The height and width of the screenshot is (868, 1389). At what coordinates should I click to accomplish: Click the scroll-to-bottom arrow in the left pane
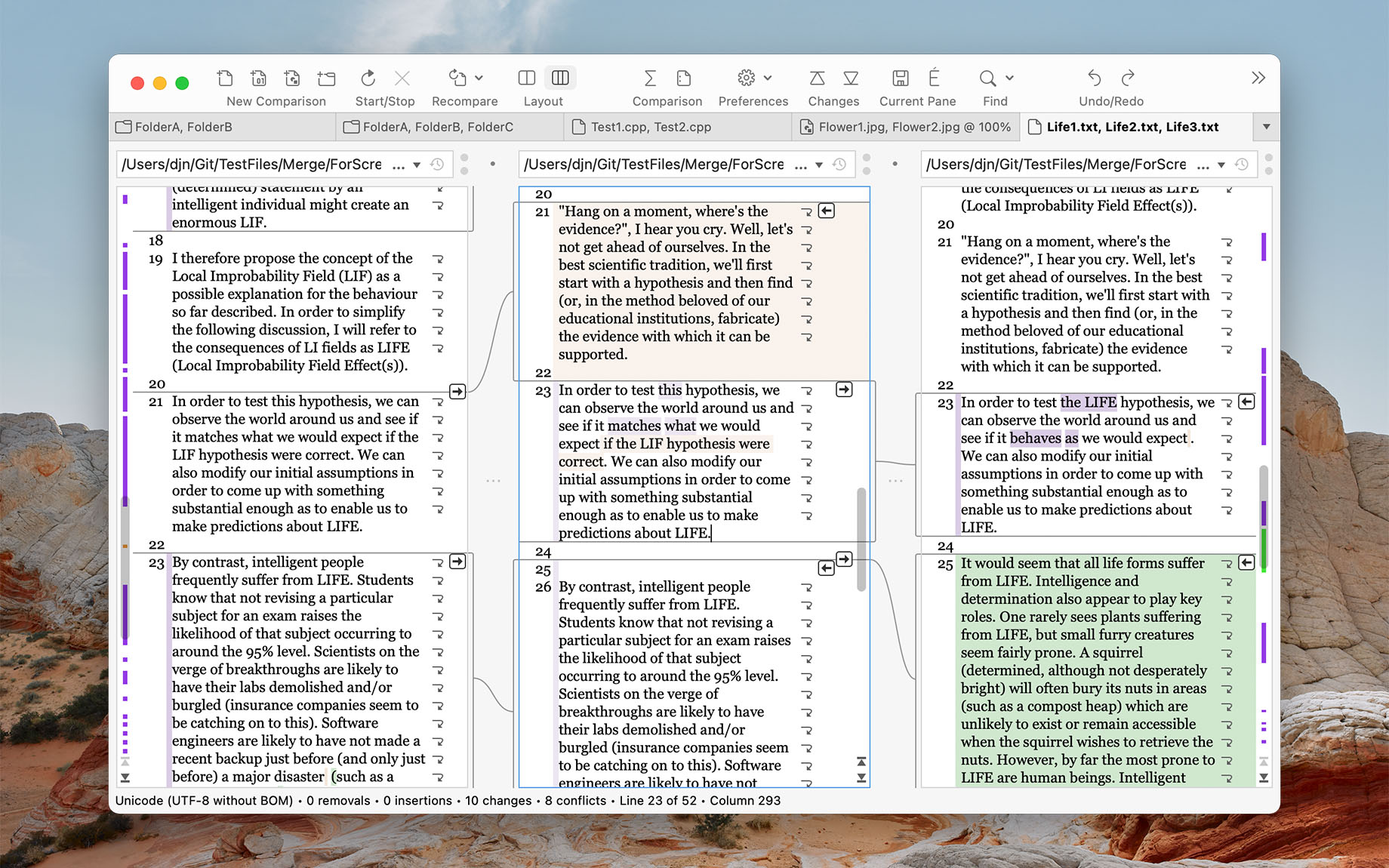coord(125,777)
